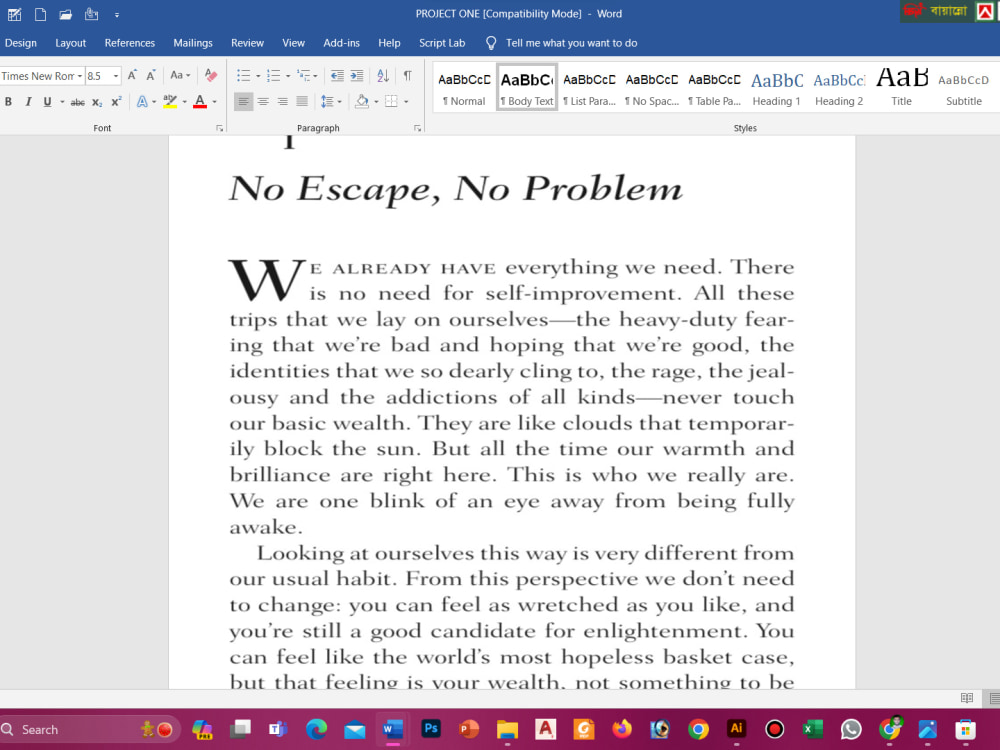Toggle Superscript formatting

click(x=116, y=101)
